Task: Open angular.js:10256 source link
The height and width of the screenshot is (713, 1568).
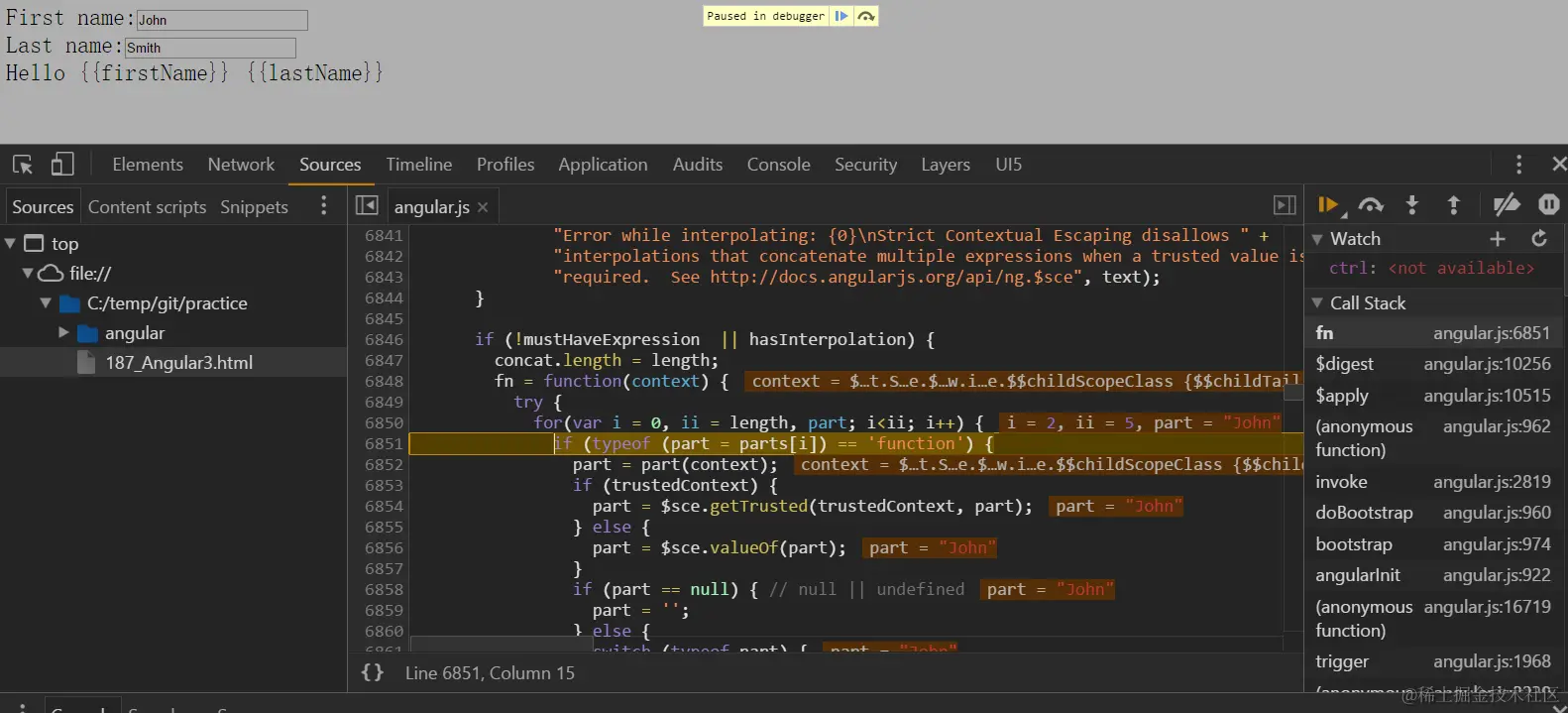Action: (x=1487, y=364)
